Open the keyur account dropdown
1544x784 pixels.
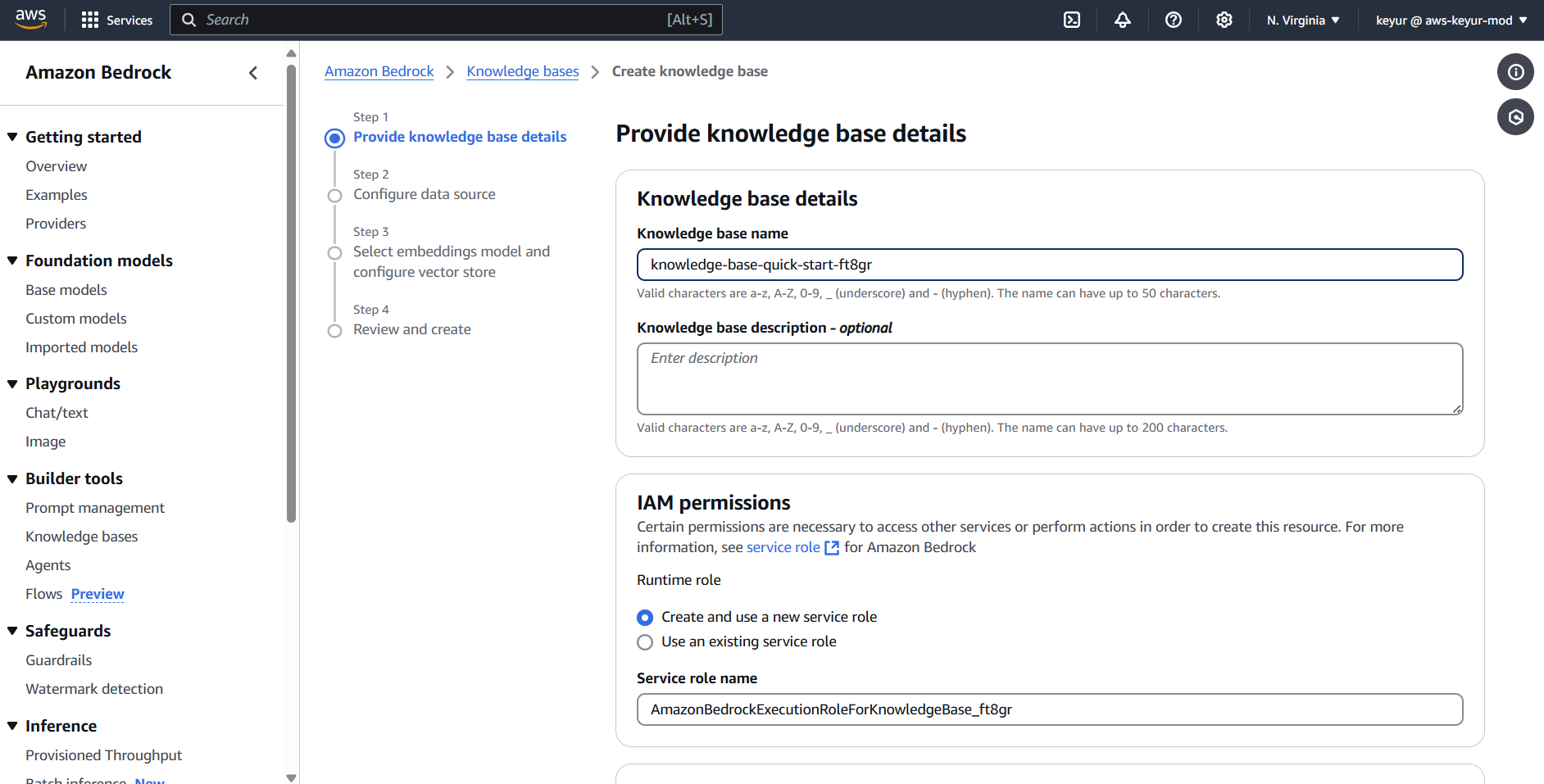point(1451,20)
